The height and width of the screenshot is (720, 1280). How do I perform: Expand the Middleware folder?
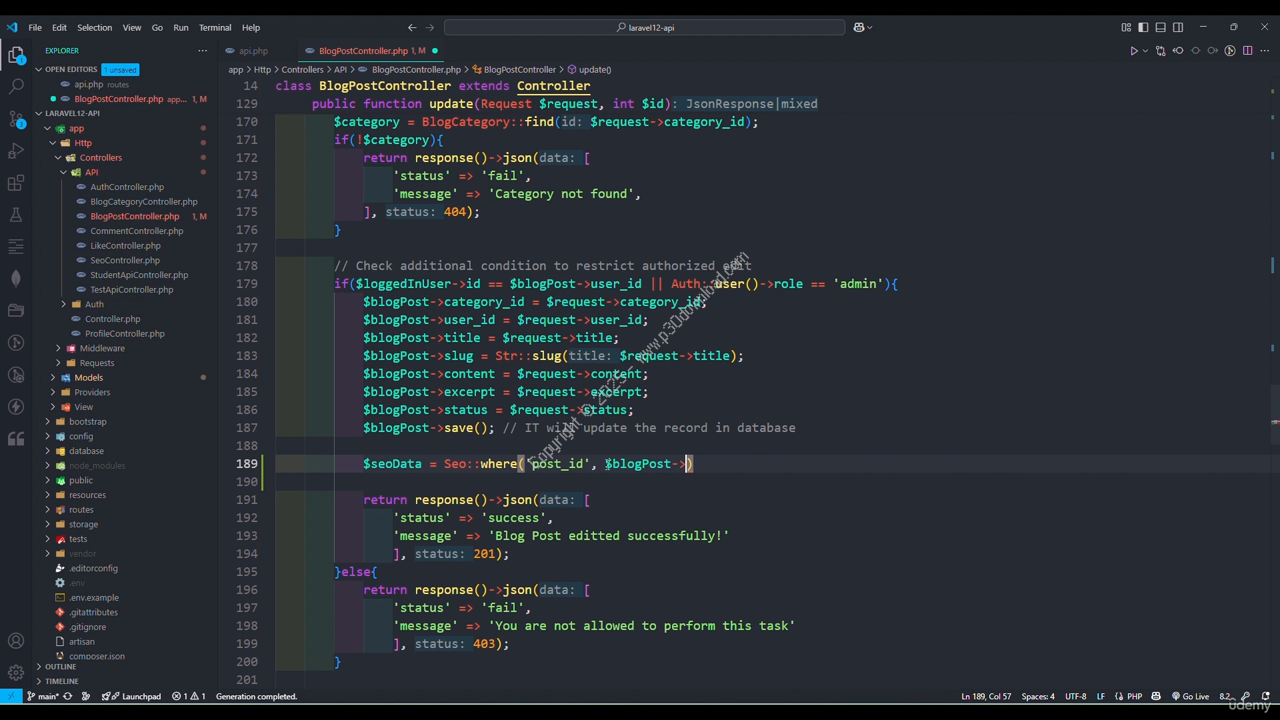[102, 348]
